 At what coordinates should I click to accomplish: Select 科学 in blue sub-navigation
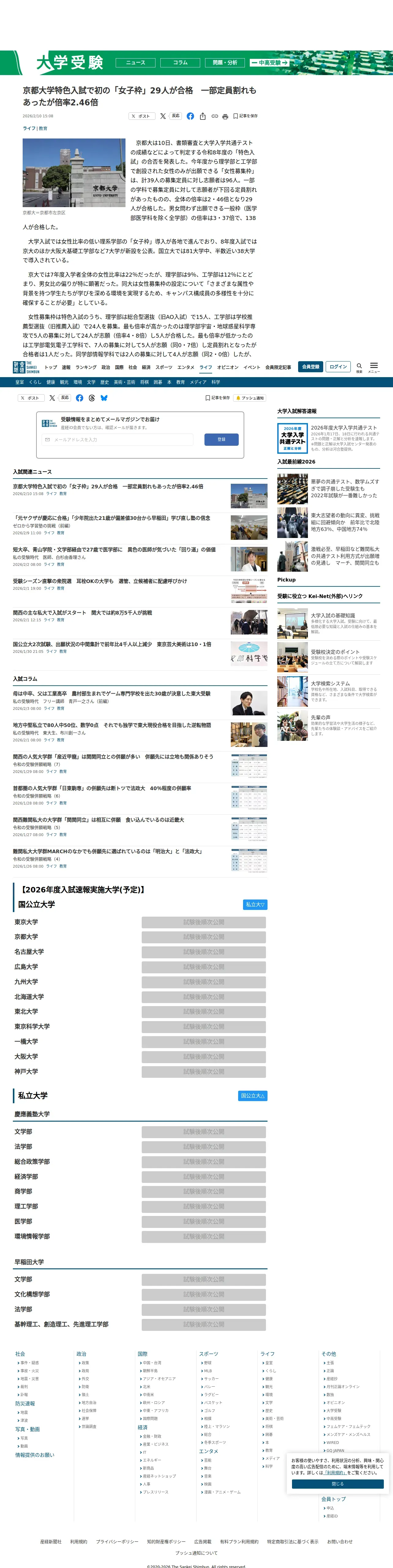216,382
